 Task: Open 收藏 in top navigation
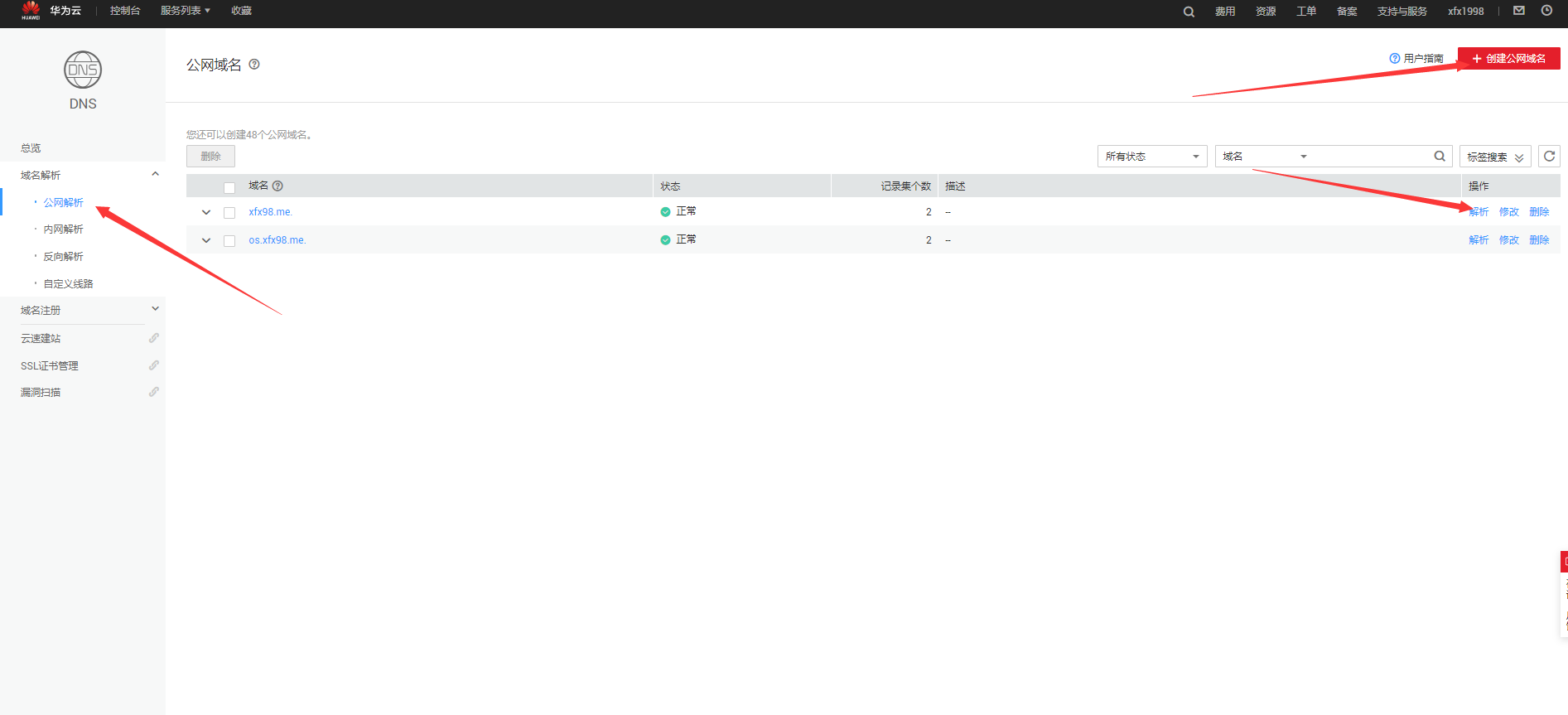pos(241,11)
